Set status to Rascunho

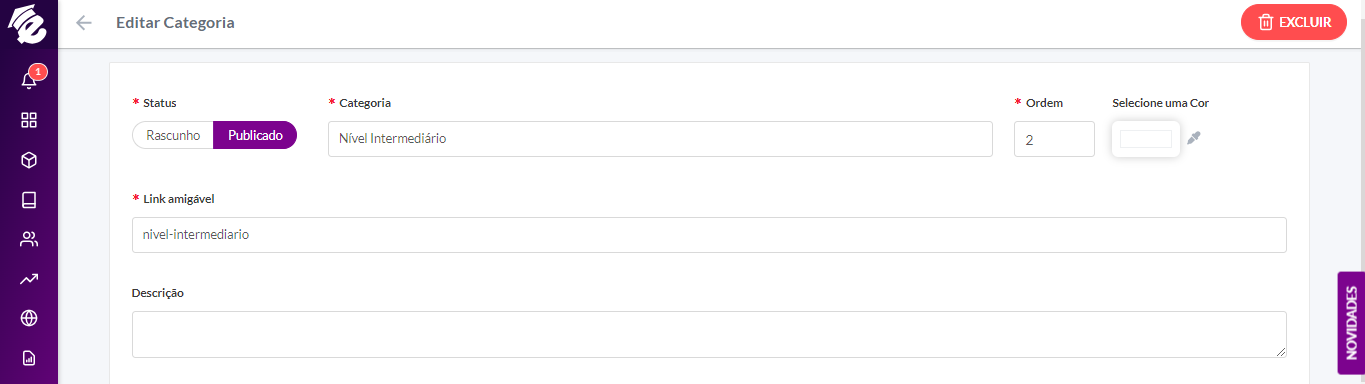click(x=173, y=135)
